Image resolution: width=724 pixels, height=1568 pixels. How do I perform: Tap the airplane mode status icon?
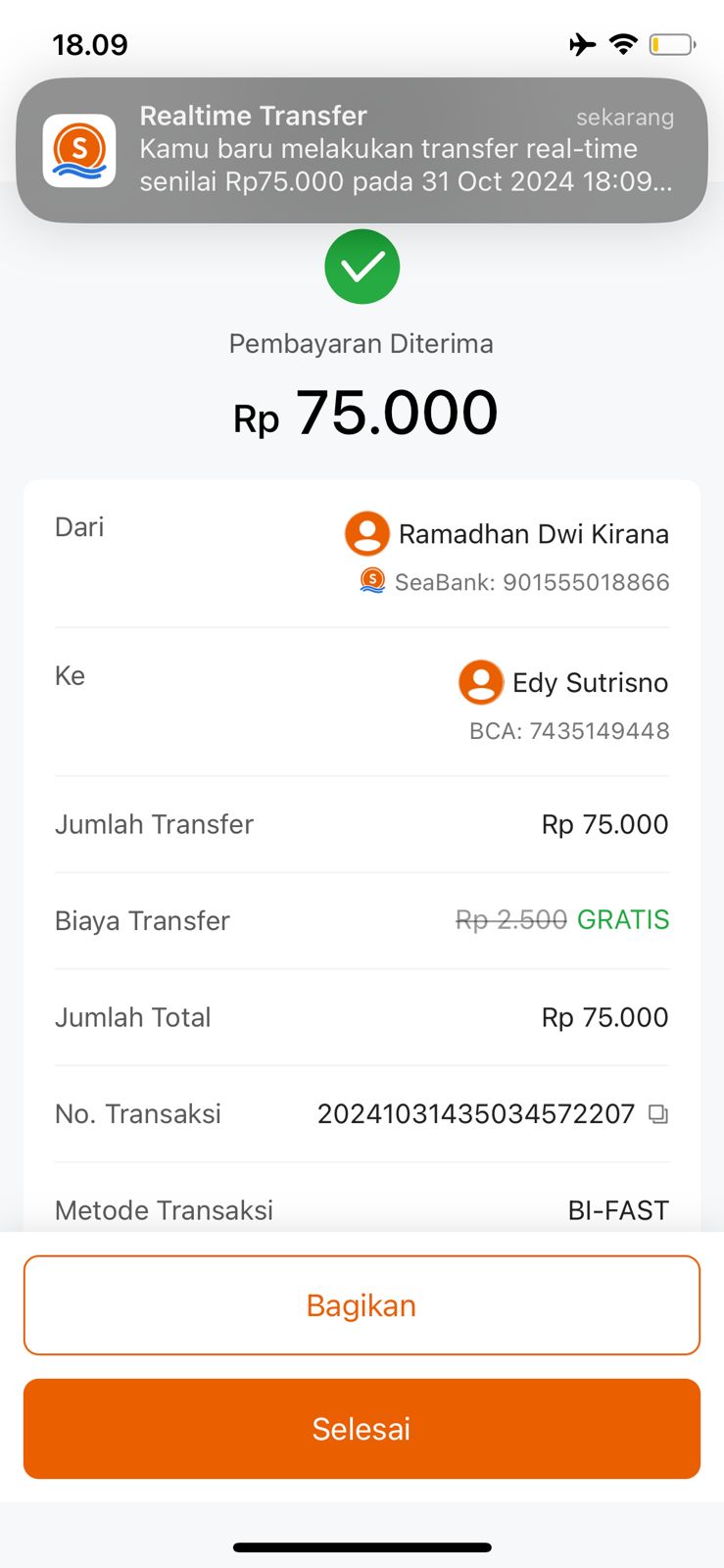tap(582, 44)
